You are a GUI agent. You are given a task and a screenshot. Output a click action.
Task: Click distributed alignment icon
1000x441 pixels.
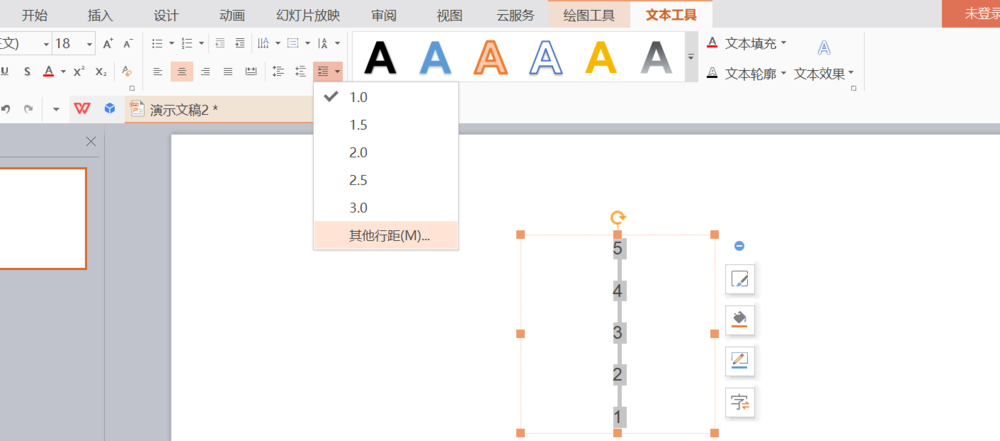pos(251,71)
